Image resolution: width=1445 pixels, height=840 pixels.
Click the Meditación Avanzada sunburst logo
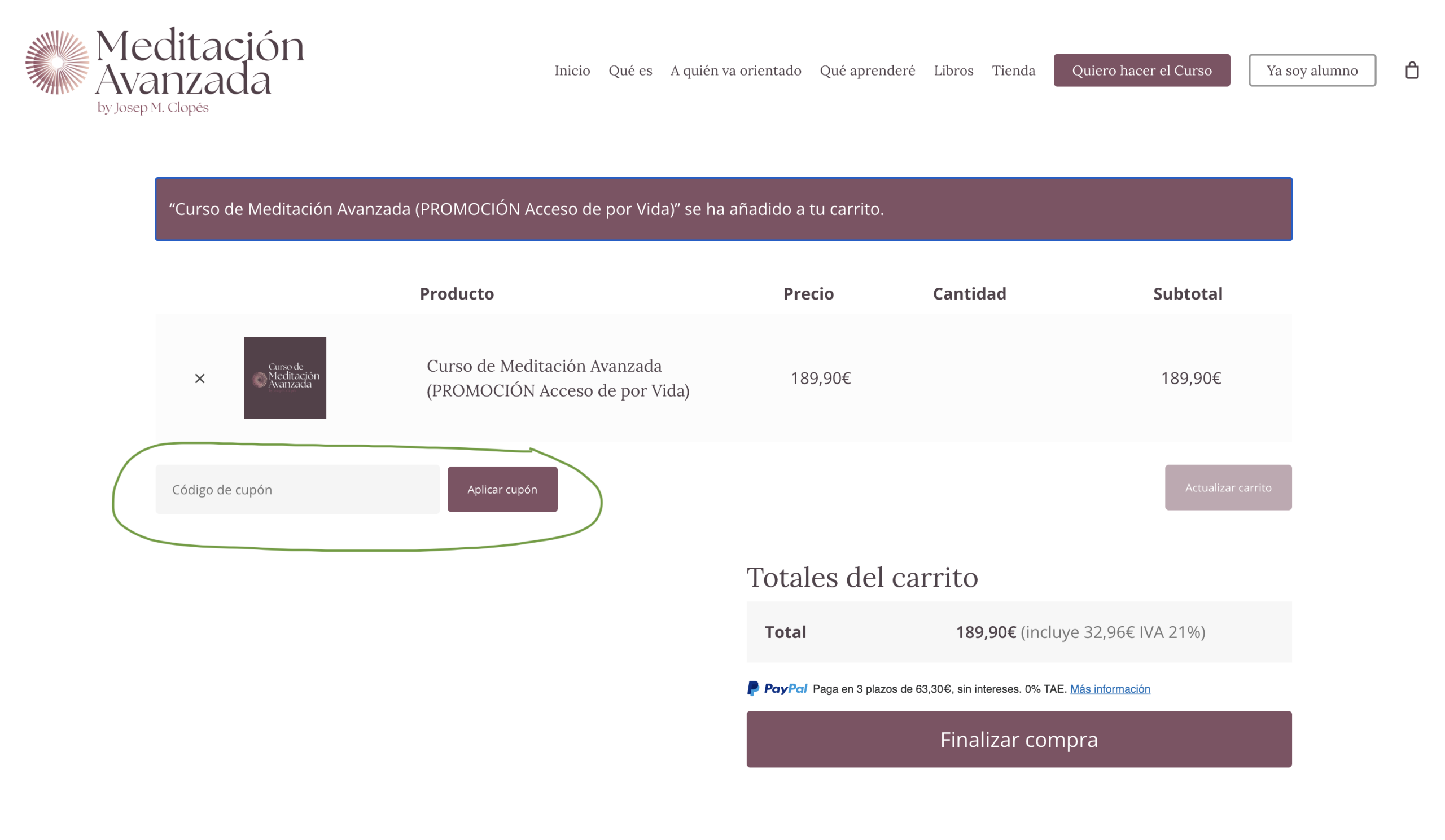click(58, 63)
